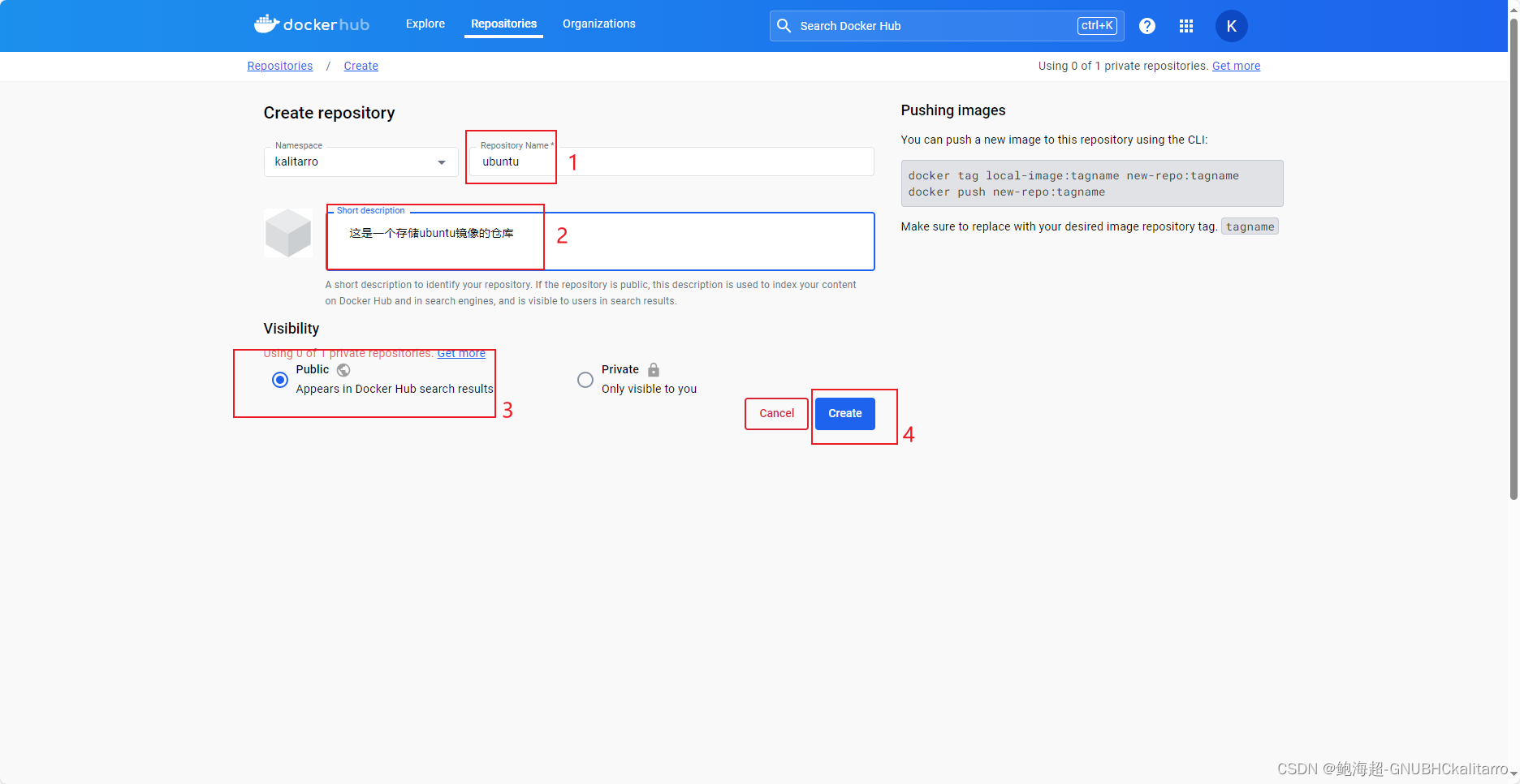Click the docker tag command code block

coord(1092,183)
